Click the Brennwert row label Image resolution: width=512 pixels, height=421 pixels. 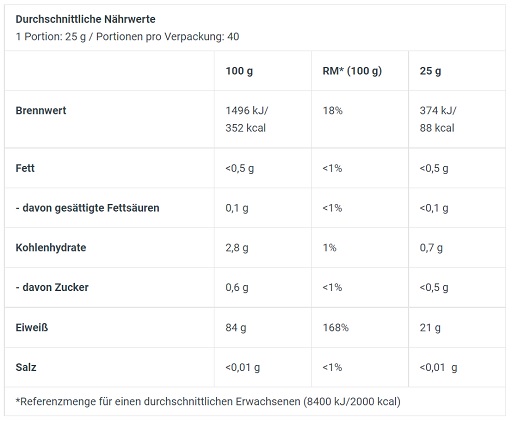coord(41,110)
